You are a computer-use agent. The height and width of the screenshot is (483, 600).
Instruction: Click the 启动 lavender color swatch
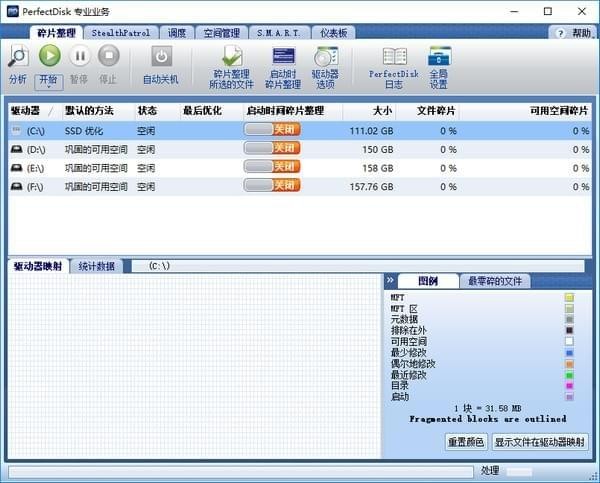[x=569, y=397]
